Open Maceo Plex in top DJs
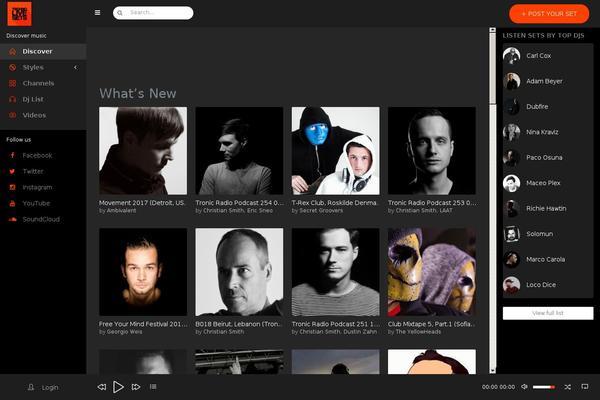 click(543, 183)
